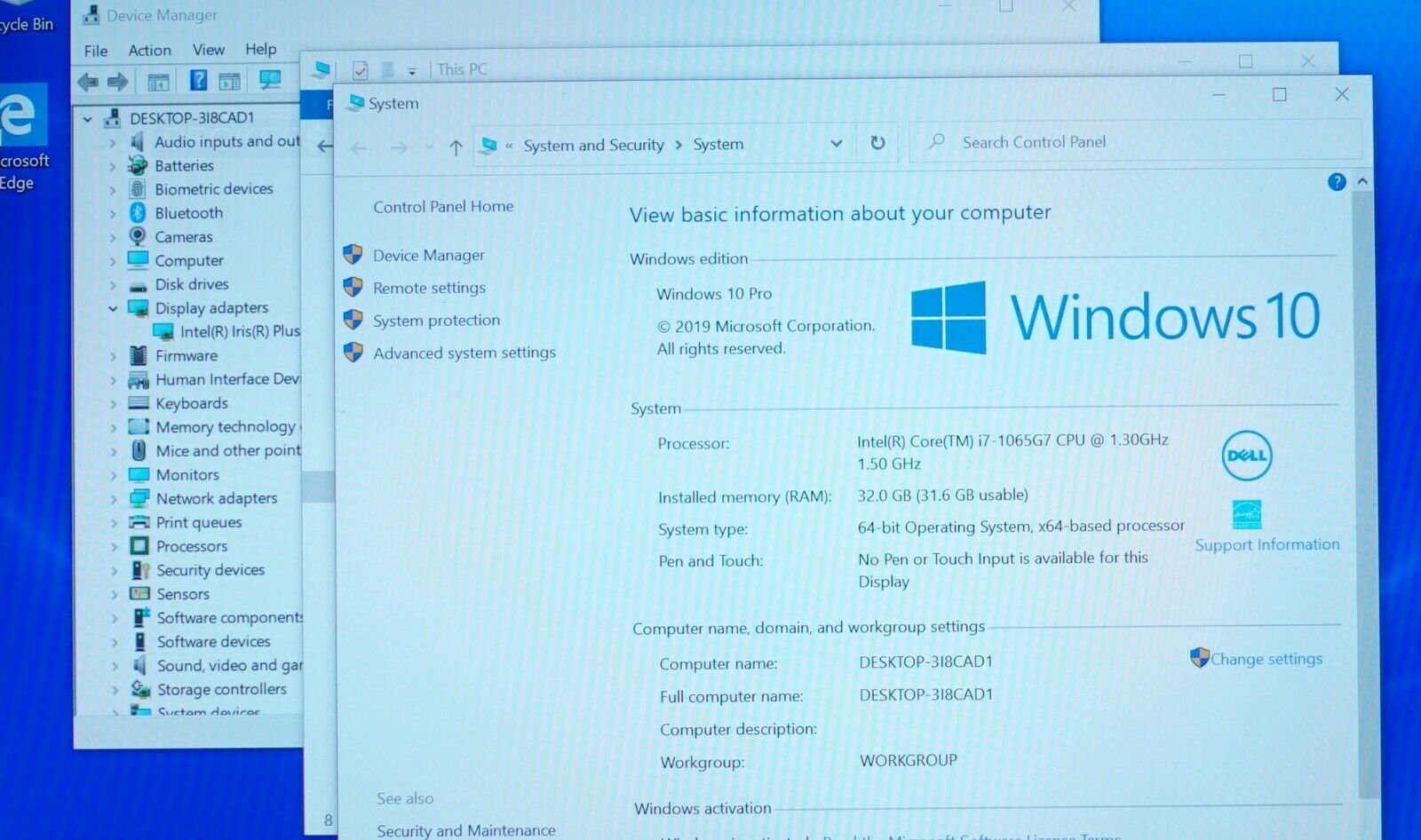Open the Help question mark icon

pos(1336,182)
